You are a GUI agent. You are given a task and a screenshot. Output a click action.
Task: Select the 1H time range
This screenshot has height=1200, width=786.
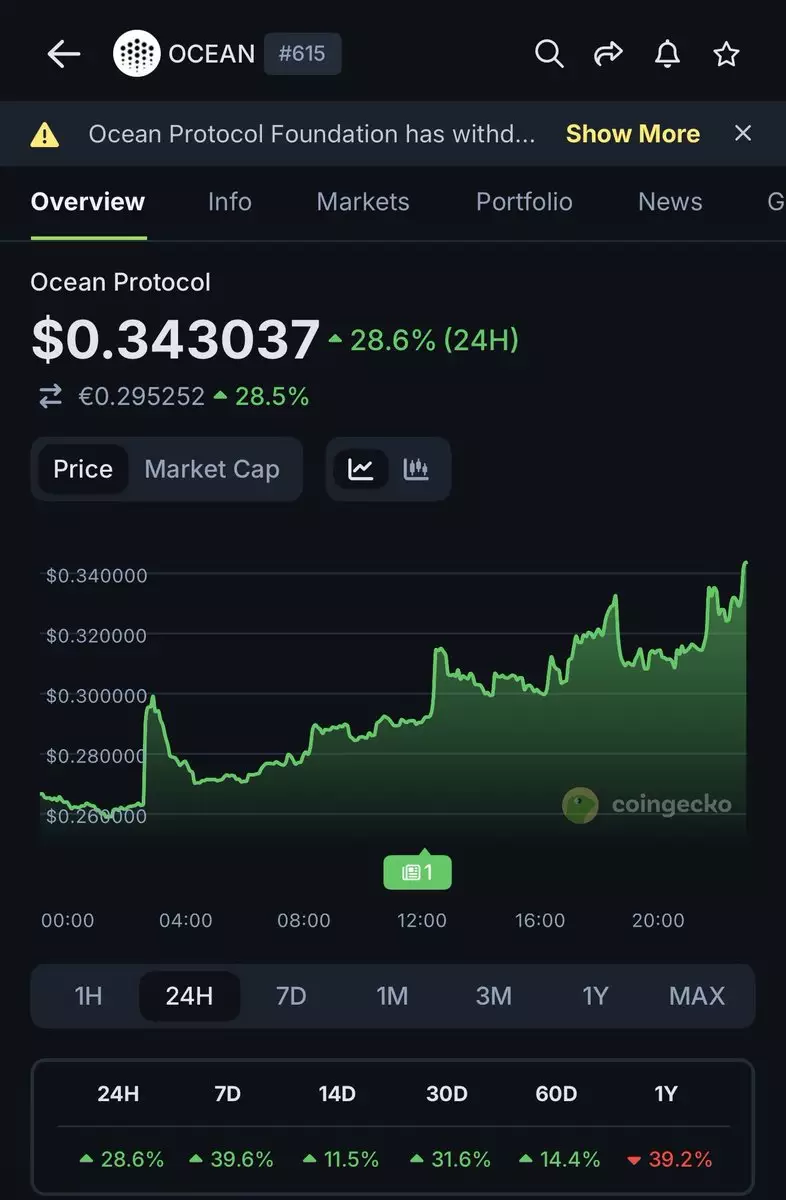click(89, 996)
